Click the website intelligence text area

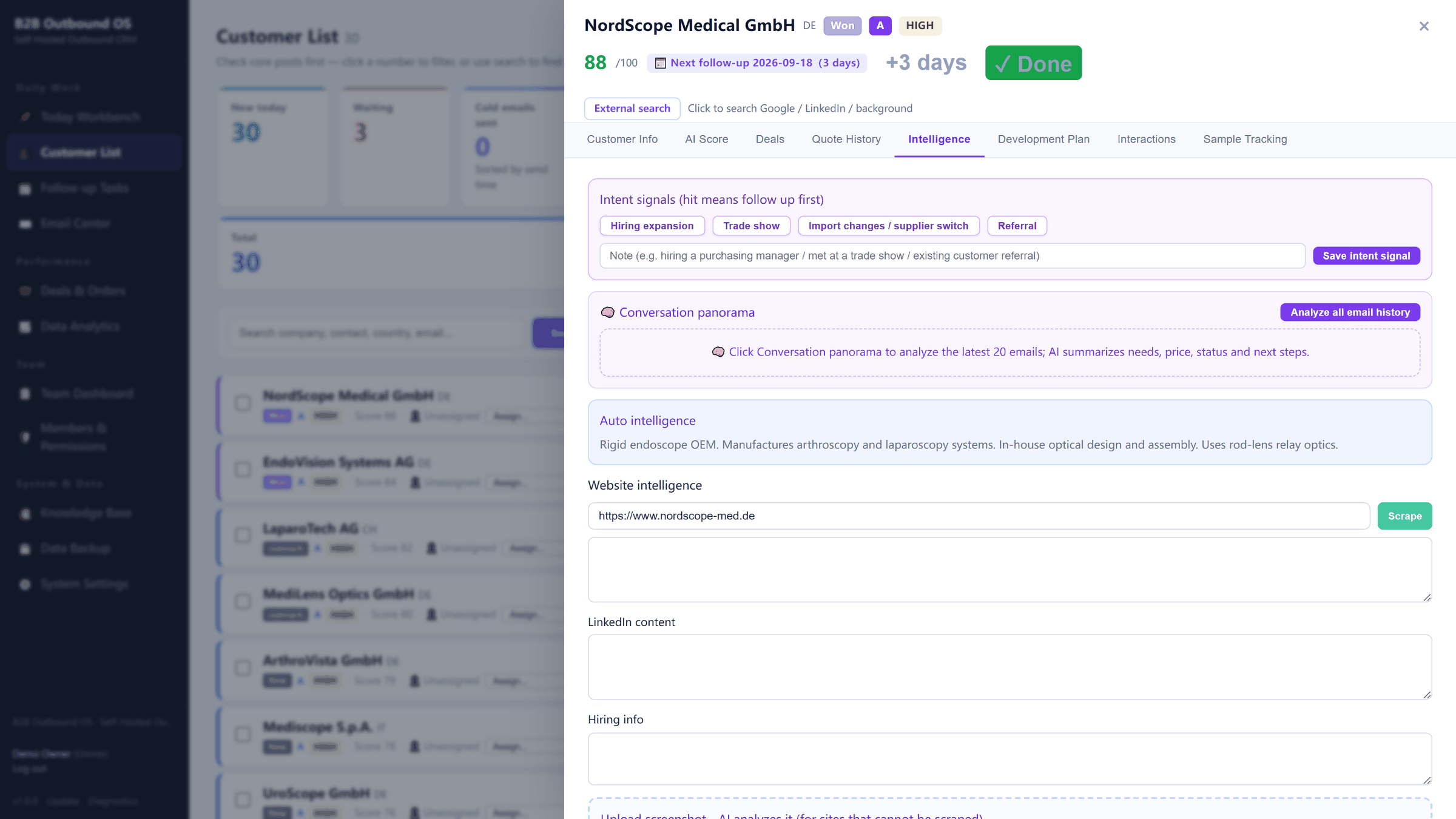pos(1009,570)
